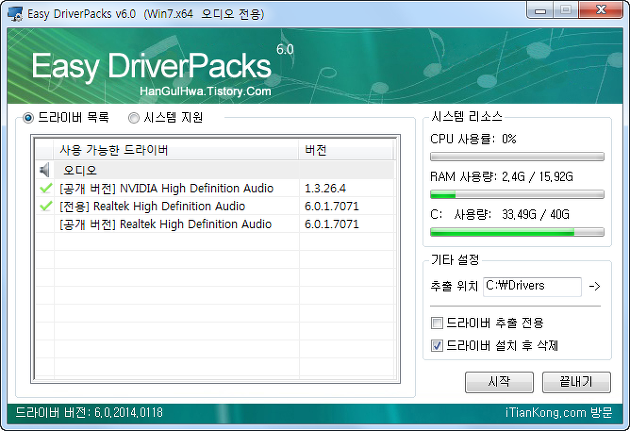Click the RAM 사용량 progress bar
Image resolution: width=630 pixels, height=431 pixels.
pos(517,194)
